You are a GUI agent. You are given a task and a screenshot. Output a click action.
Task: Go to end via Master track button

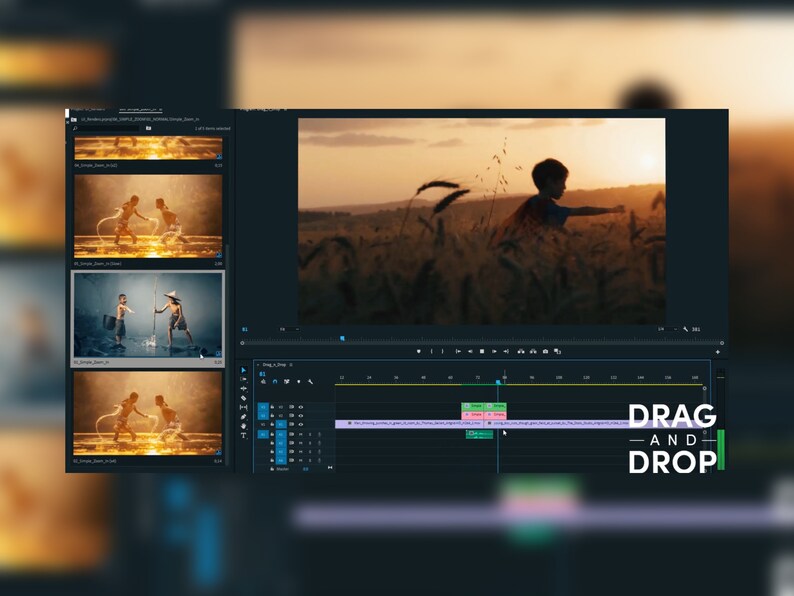pyautogui.click(x=330, y=468)
